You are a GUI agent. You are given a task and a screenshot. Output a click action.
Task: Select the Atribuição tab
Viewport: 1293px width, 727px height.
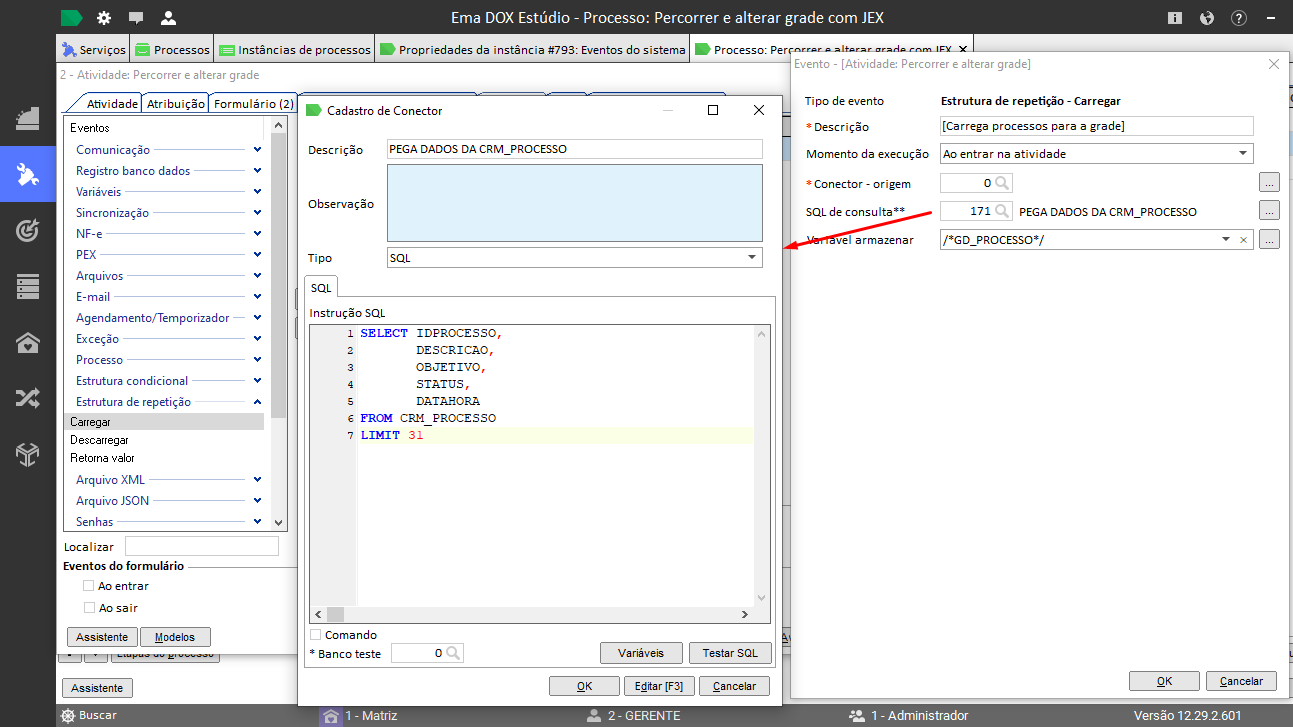click(176, 103)
